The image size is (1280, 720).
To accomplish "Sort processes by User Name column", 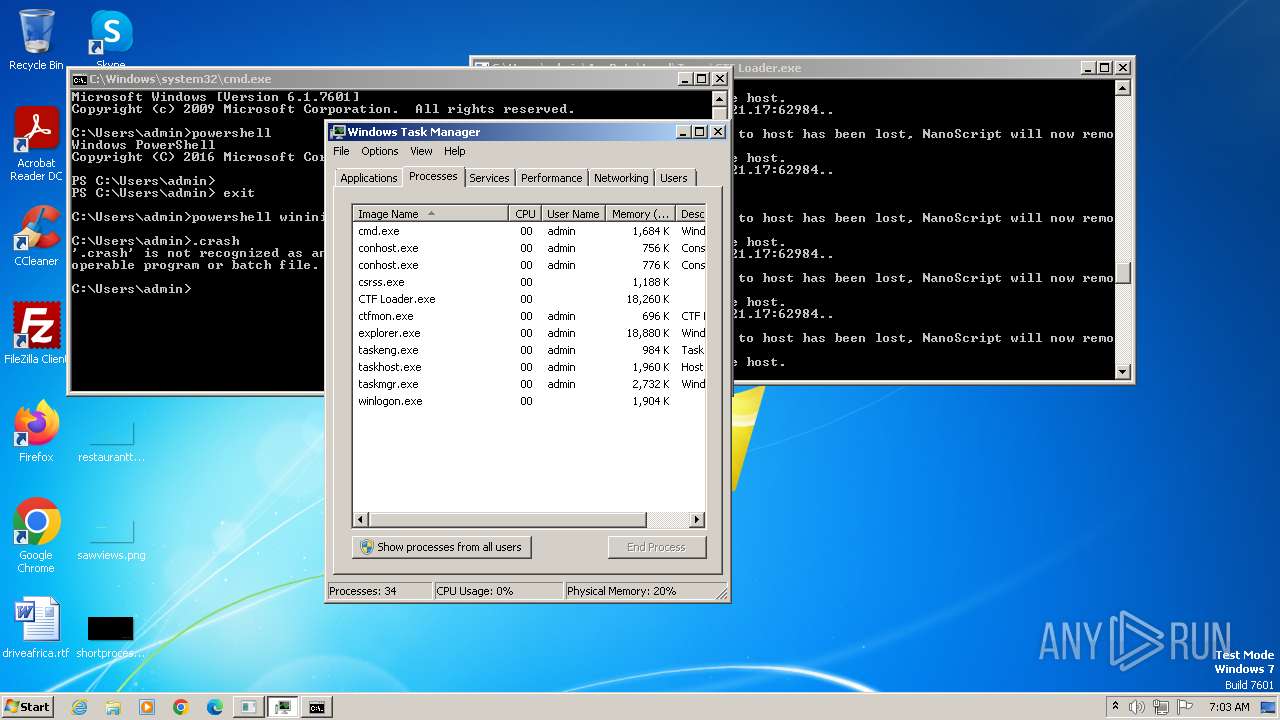I will tap(573, 214).
